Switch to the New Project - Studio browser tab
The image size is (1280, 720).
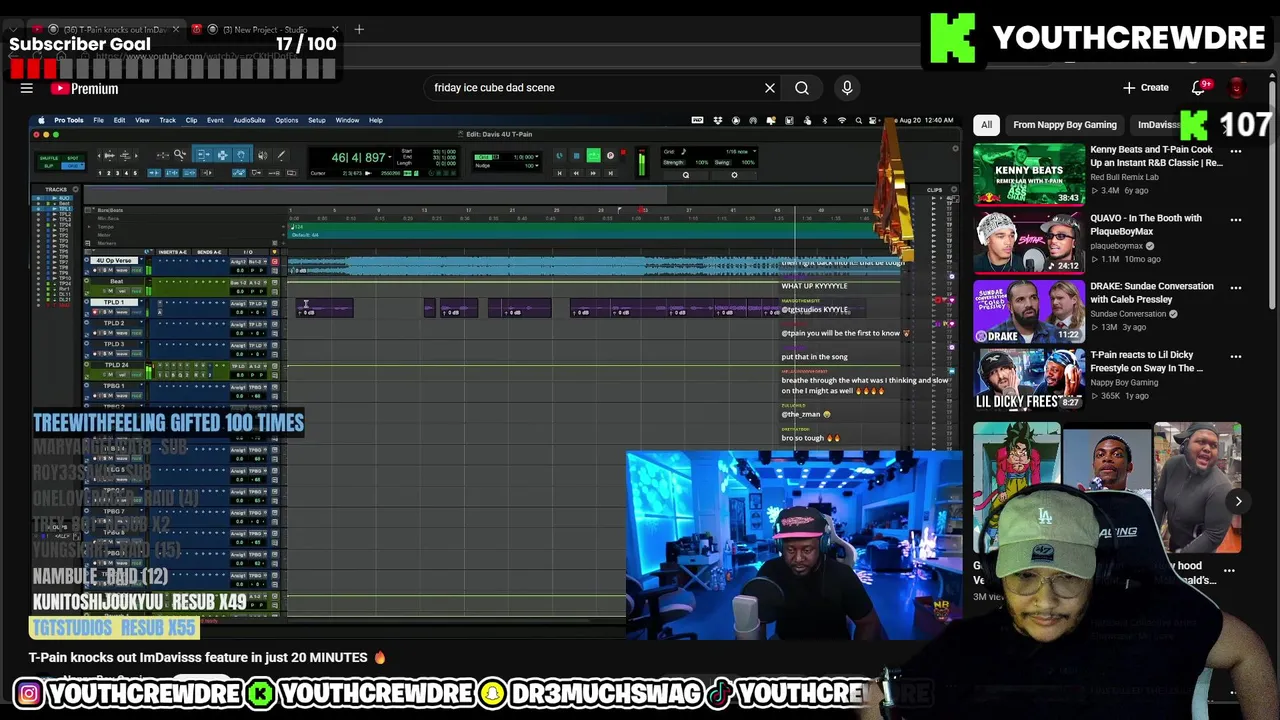click(264, 30)
